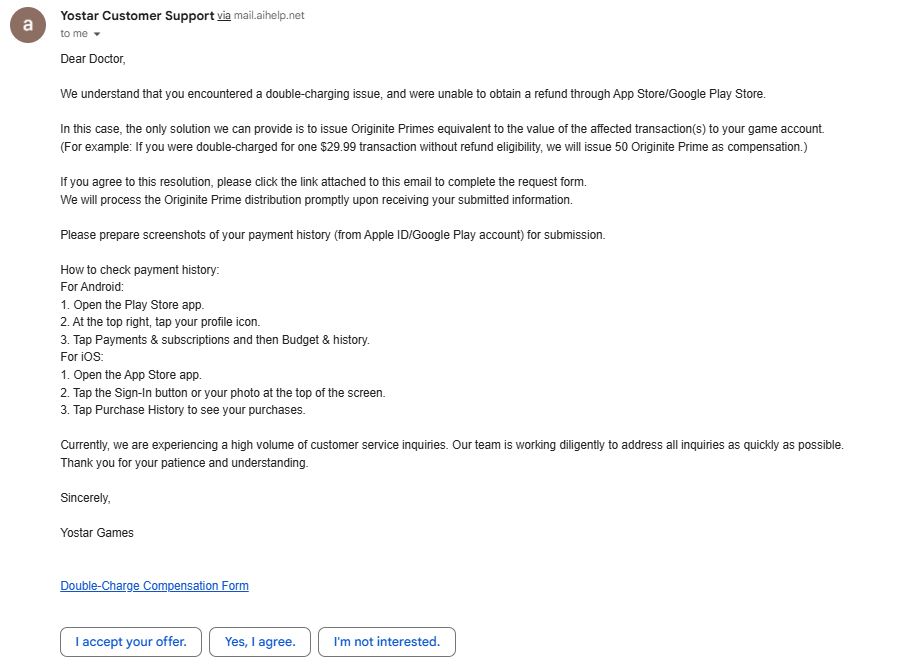
Task: Pick the "I'm not interested." reply
Action: tap(386, 642)
